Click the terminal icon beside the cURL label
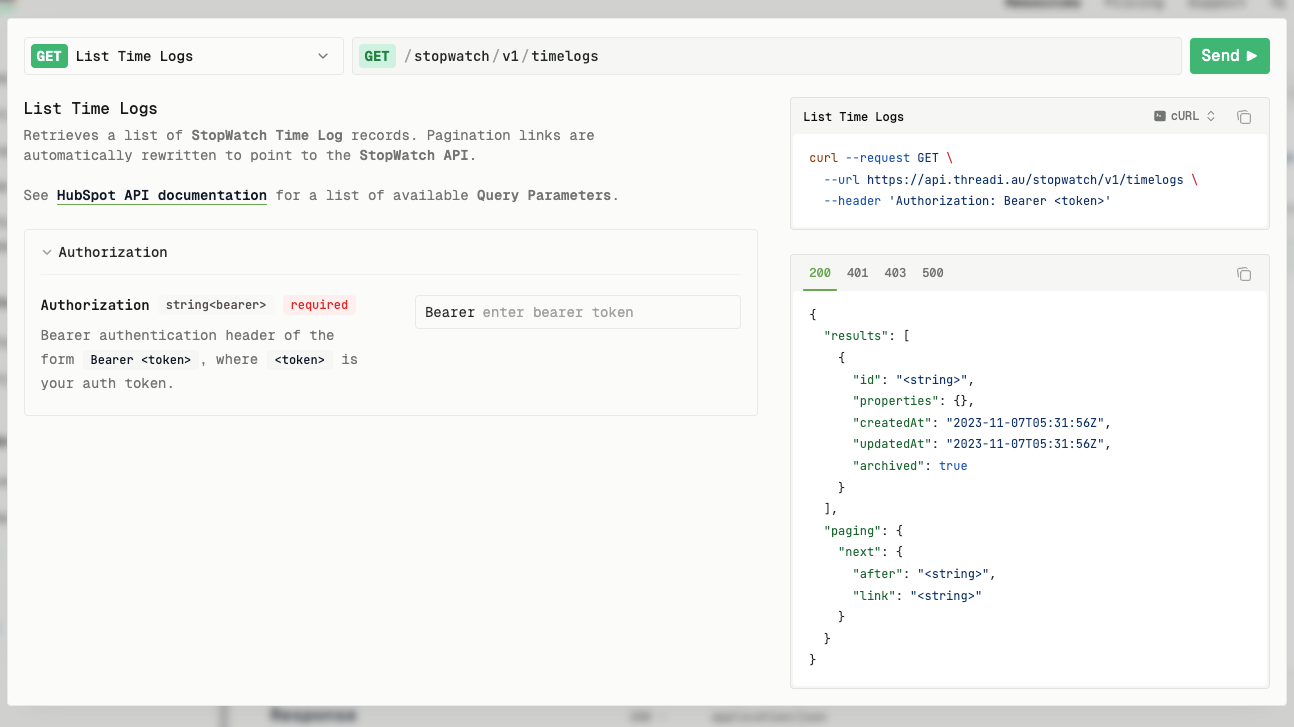This screenshot has width=1294, height=727. (x=1159, y=116)
